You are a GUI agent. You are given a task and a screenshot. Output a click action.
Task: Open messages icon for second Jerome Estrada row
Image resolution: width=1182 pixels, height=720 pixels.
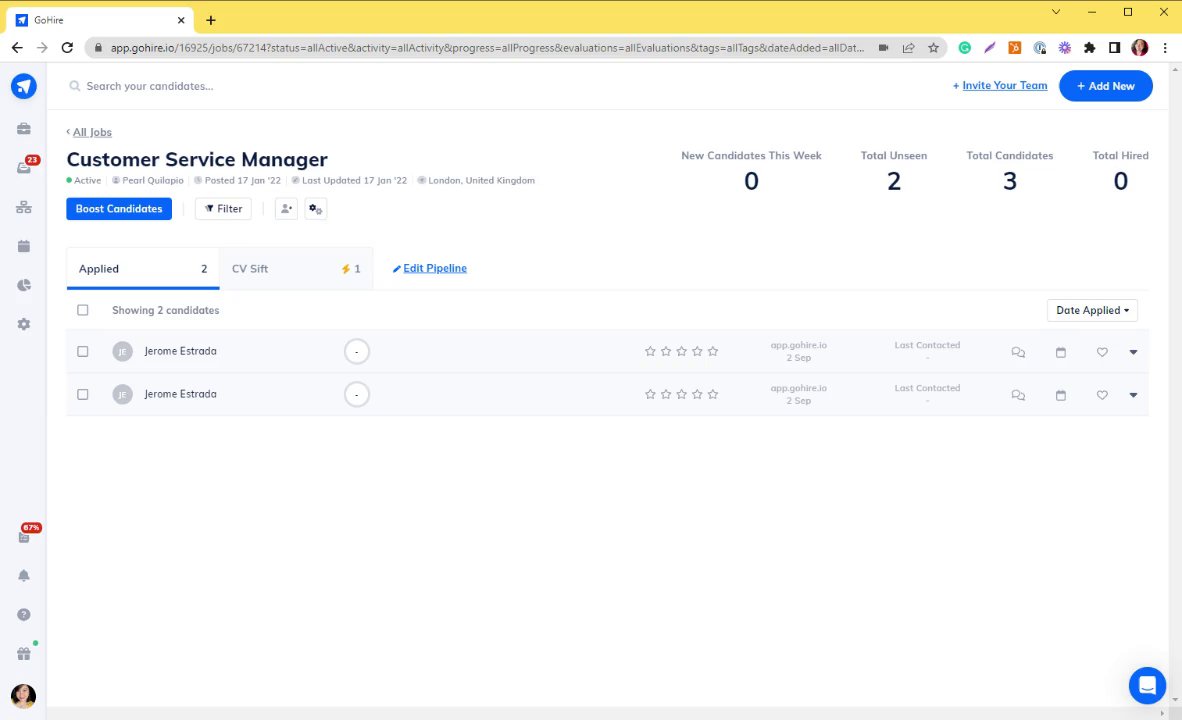(1018, 395)
